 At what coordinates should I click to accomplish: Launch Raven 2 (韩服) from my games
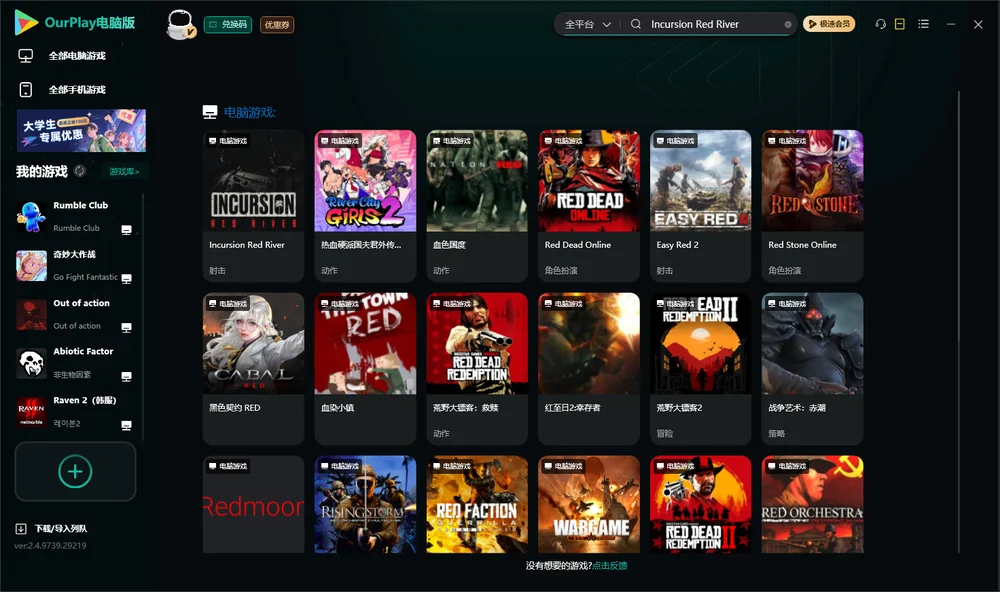(73, 411)
